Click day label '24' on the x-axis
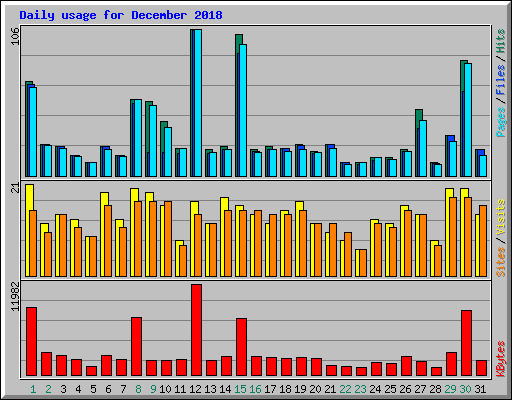Image resolution: width=512 pixels, height=400 pixels. coord(375,389)
